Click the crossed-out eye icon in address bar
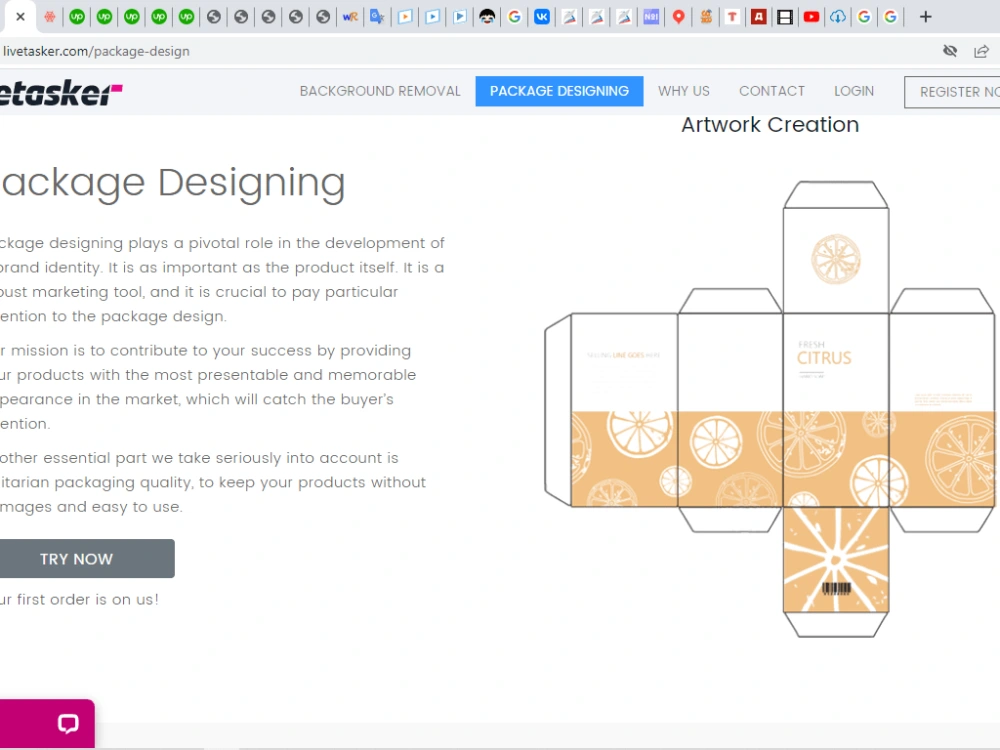Viewport: 1000px width, 750px height. coord(950,51)
